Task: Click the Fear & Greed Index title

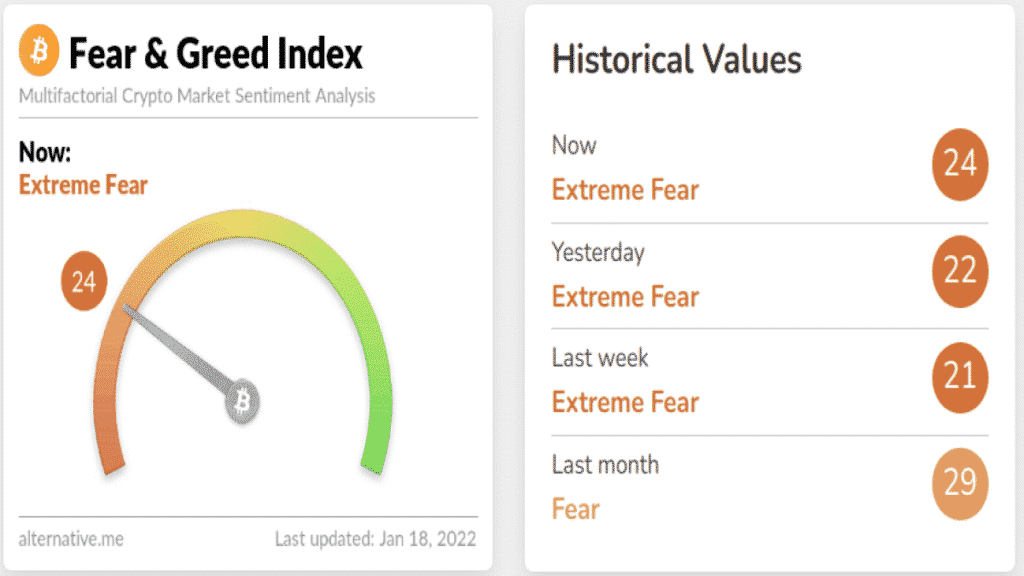Action: click(216, 53)
